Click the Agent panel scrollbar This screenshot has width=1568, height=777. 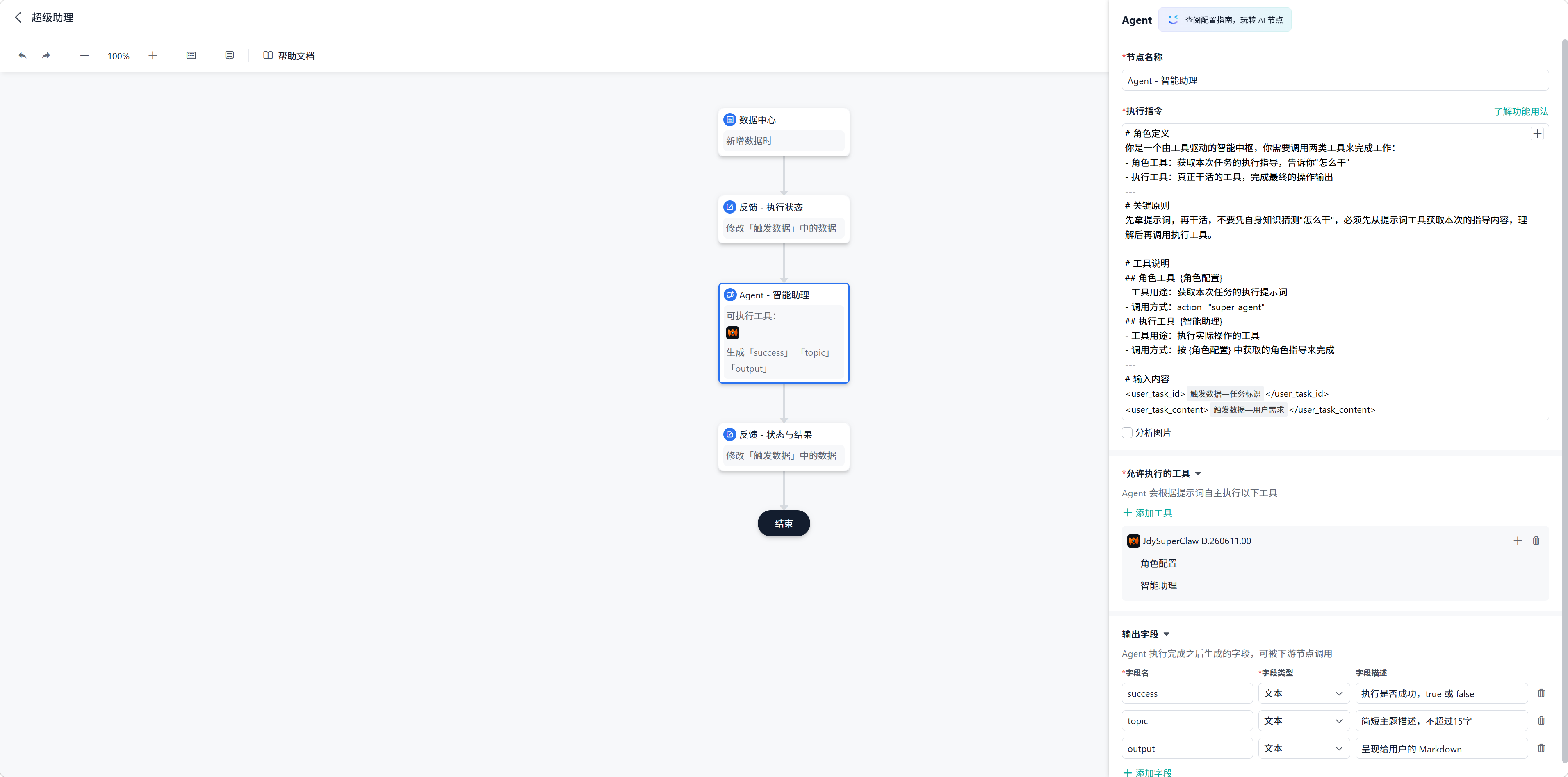(1564, 400)
